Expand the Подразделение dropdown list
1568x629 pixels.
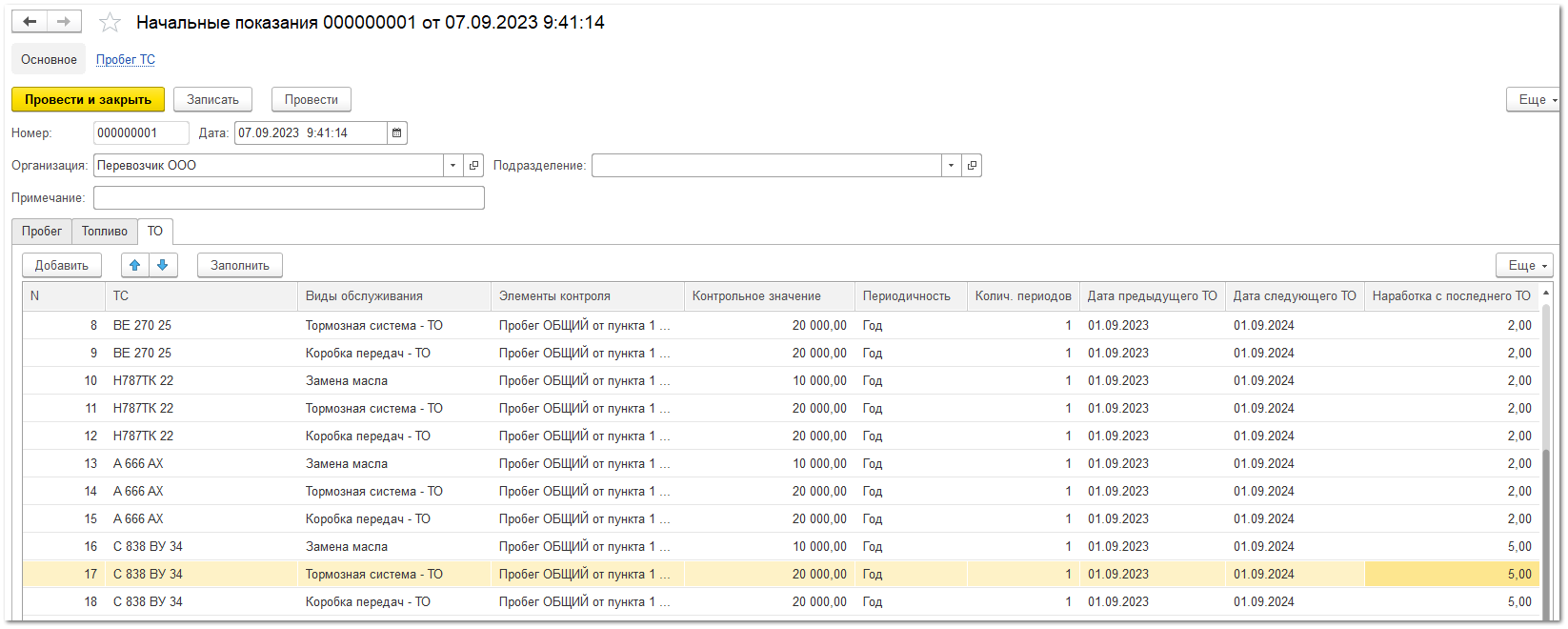[x=951, y=166]
